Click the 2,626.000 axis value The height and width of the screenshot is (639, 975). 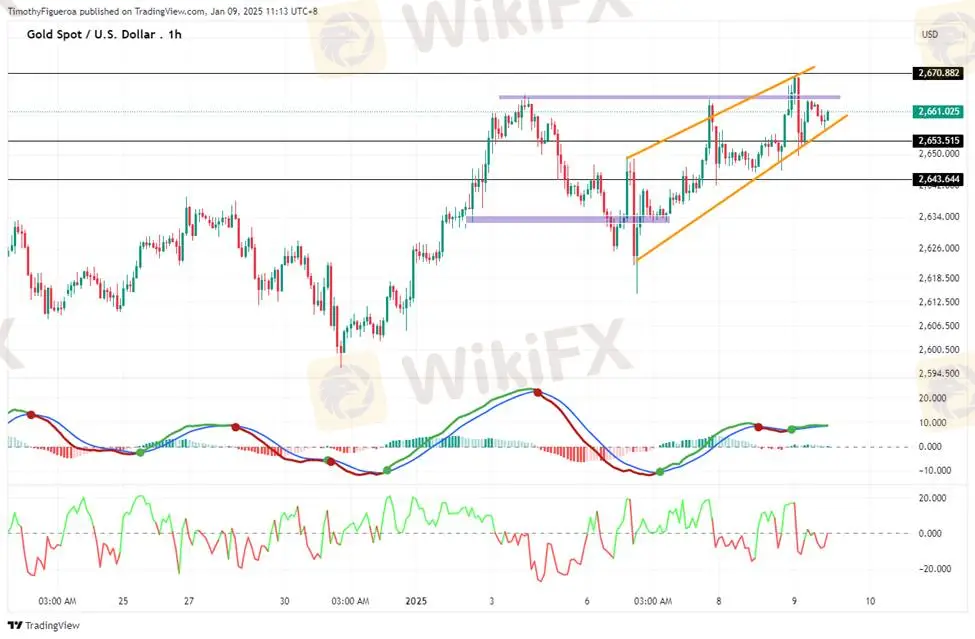pos(938,248)
